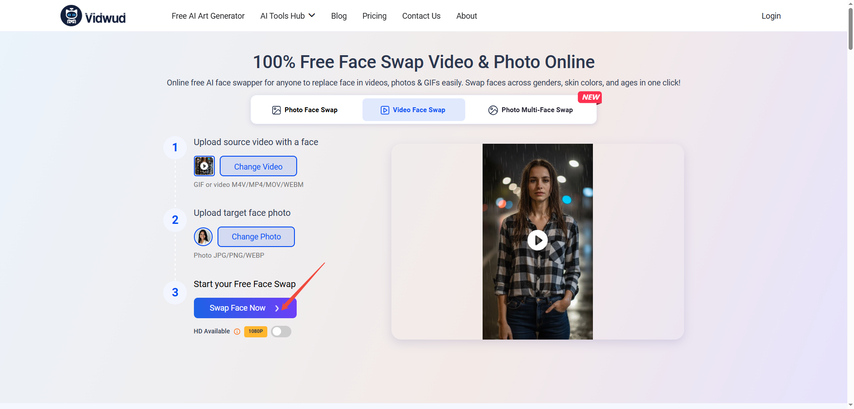Click 'Start your Free Face Swap' text
The height and width of the screenshot is (409, 854).
245,284
